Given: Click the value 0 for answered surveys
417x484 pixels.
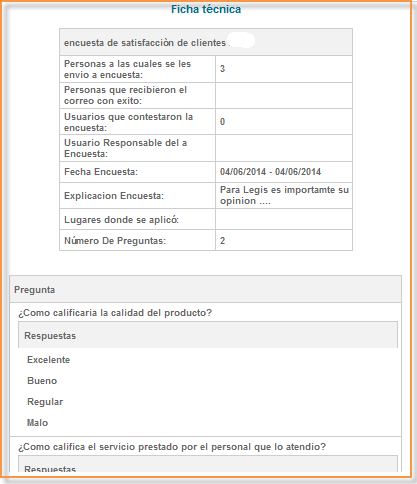Looking at the screenshot, I should click(x=222, y=122).
